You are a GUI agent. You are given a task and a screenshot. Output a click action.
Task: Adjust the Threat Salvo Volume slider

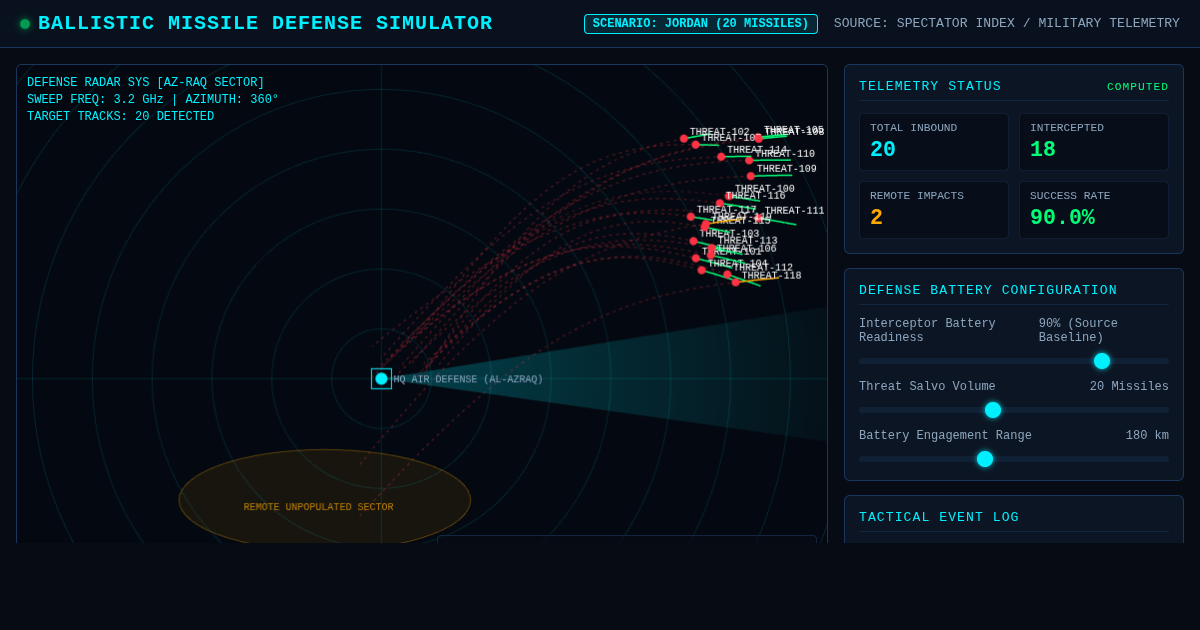coord(1014,410)
